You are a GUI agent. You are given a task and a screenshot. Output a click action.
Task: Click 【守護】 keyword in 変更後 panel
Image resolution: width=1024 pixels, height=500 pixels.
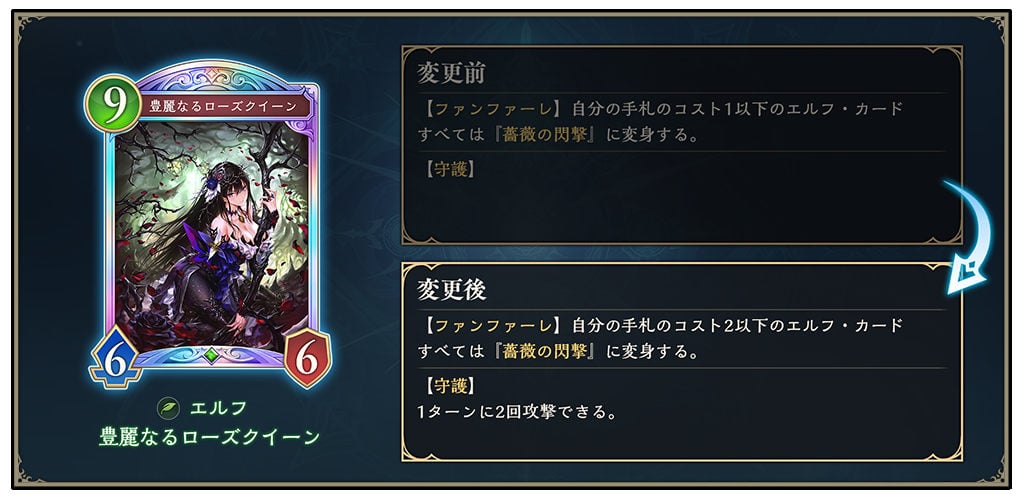448,386
